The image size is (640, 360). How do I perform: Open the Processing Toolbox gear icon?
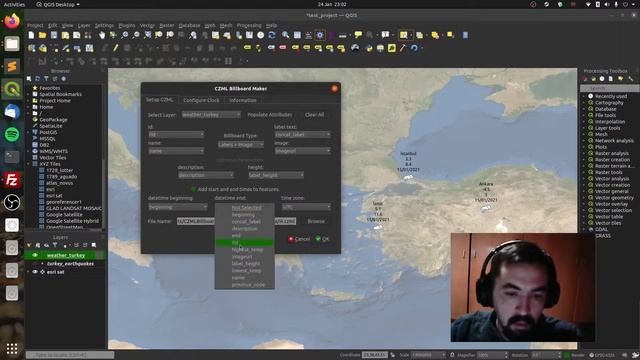coord(320,36)
